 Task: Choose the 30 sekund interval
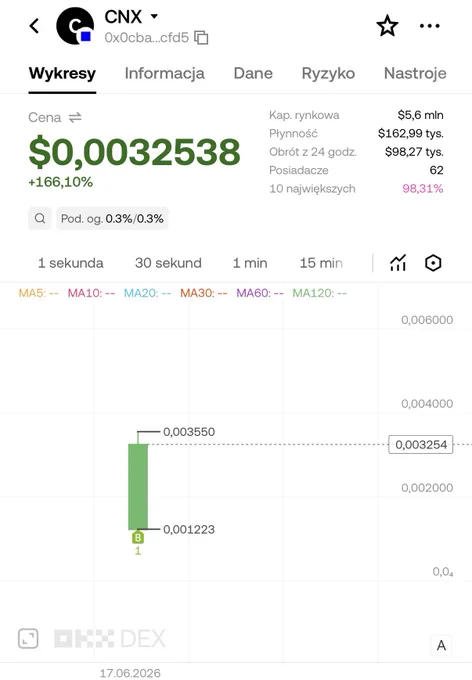[x=168, y=263]
